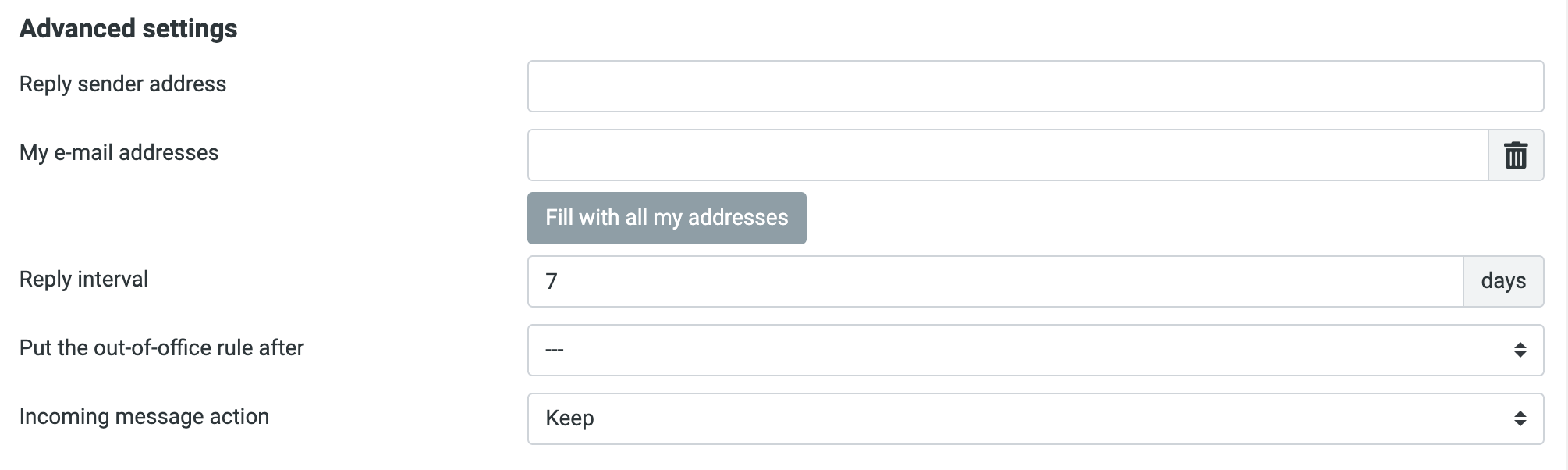Screen dimensions: 1568x470
Task: Click the Advanced settings heading
Action: tap(127, 28)
